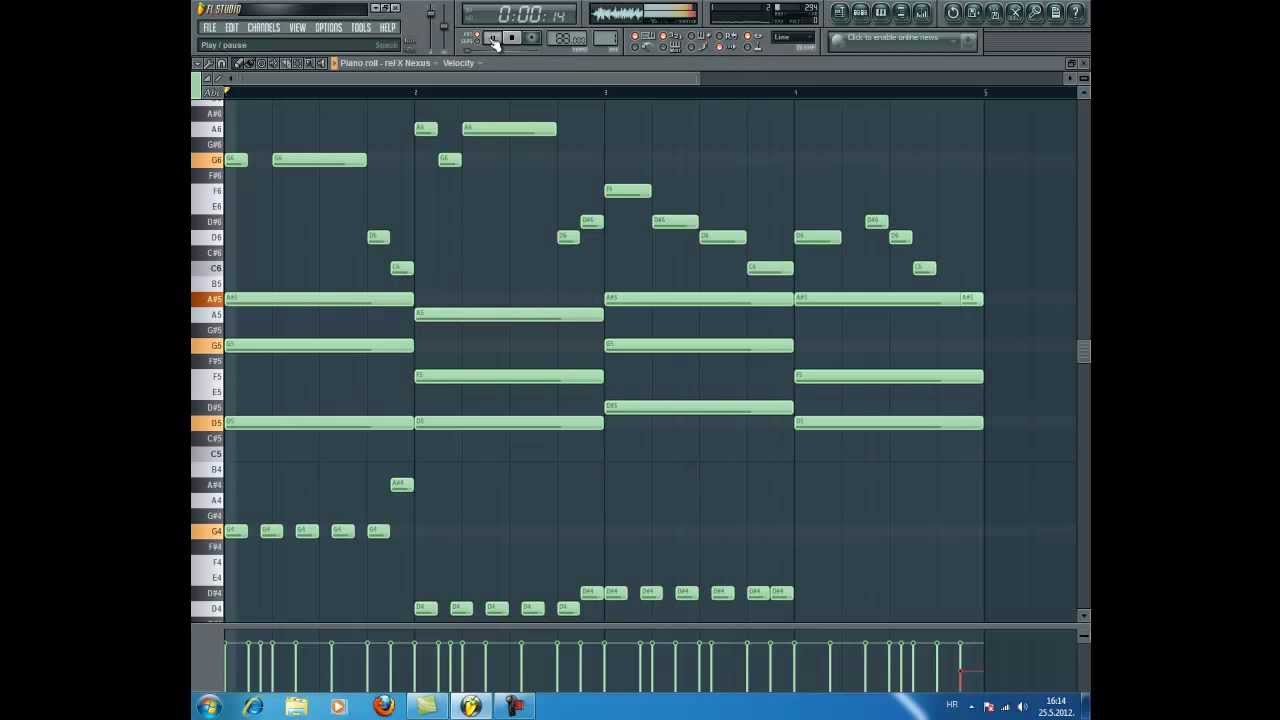Launch Firefox from the taskbar
Image resolution: width=1280 pixels, height=720 pixels.
pyautogui.click(x=384, y=707)
